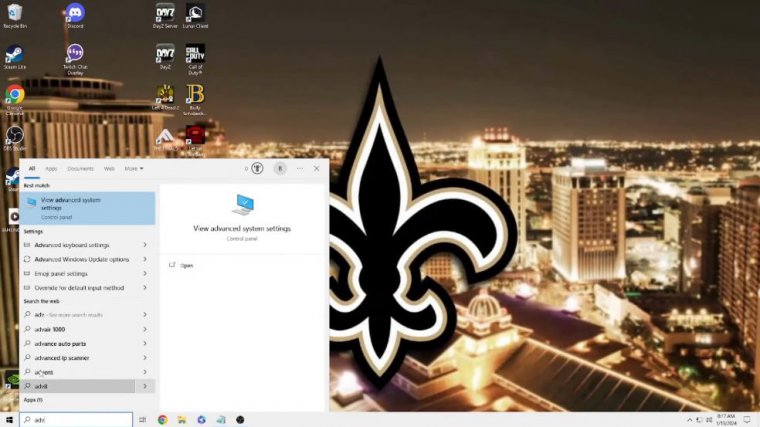The width and height of the screenshot is (760, 427).
Task: Launch the Lunar Client desktop shortcut
Action: pos(195,14)
